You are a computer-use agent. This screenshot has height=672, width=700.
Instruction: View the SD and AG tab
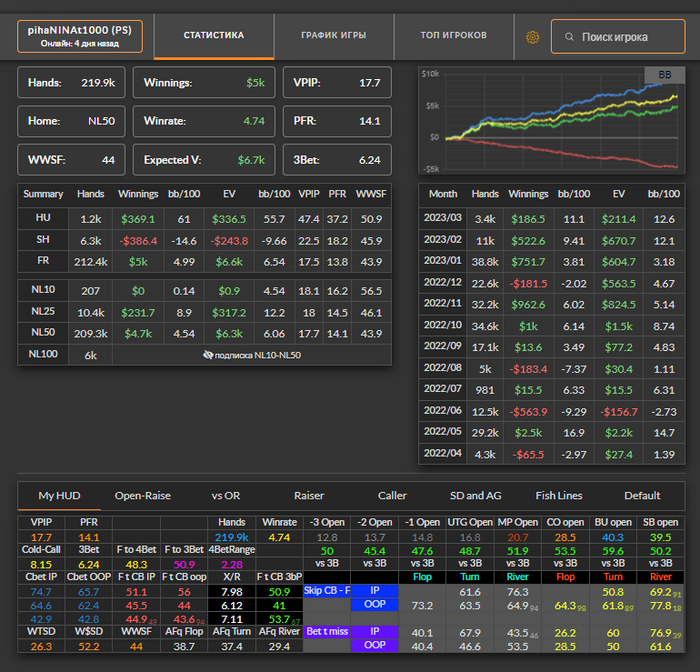click(x=475, y=495)
